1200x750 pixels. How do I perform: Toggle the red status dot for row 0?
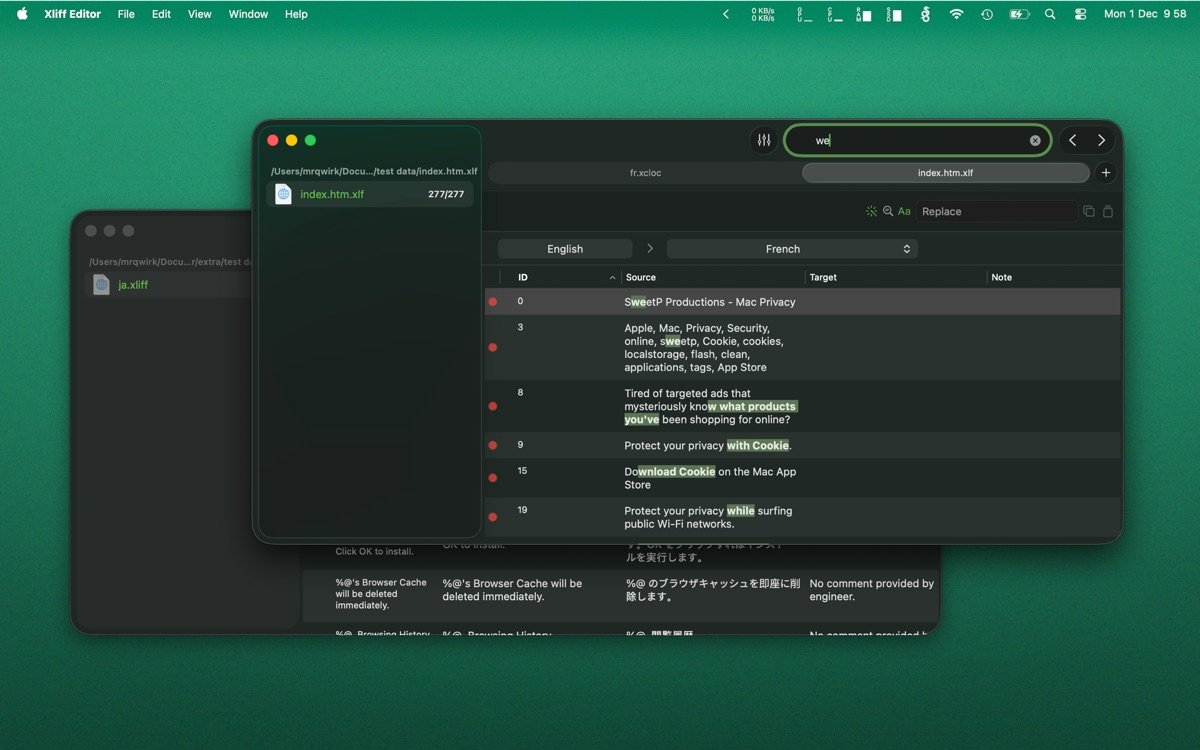point(492,302)
